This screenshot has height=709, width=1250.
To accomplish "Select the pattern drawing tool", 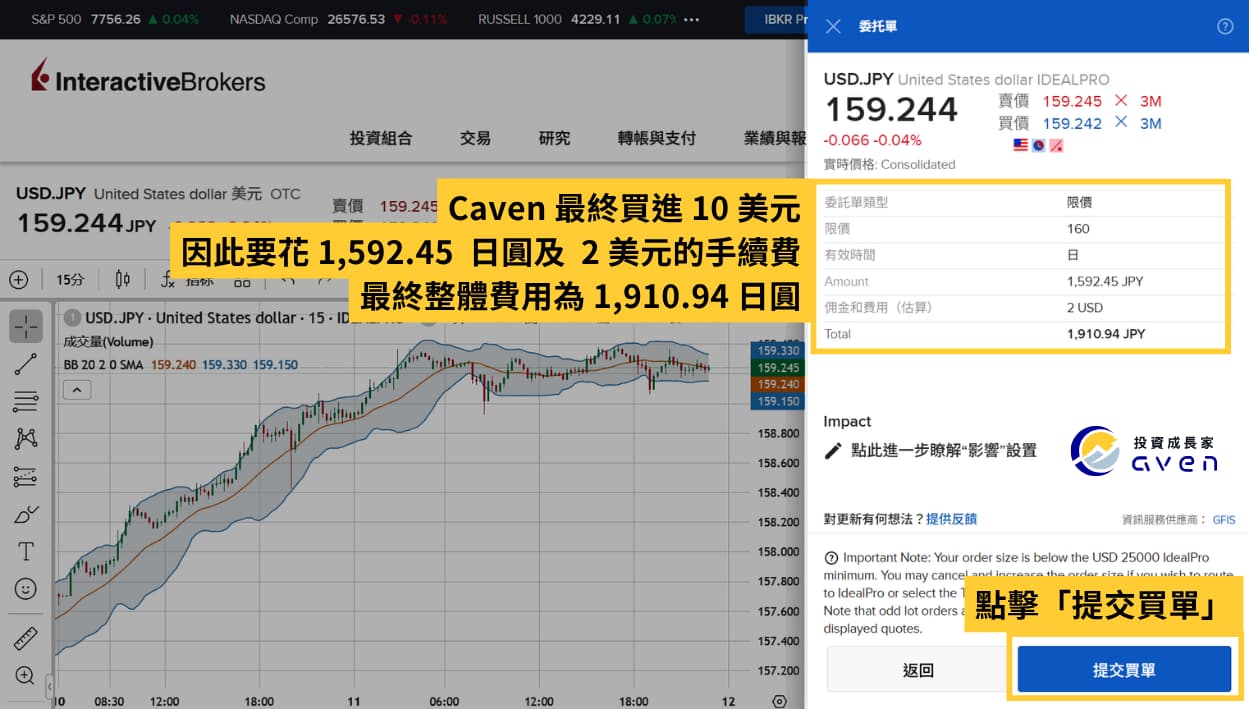I will (x=26, y=439).
